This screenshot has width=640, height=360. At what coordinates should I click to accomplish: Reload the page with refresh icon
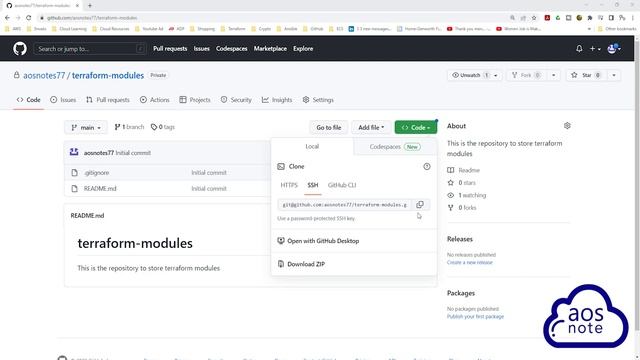coord(29,18)
